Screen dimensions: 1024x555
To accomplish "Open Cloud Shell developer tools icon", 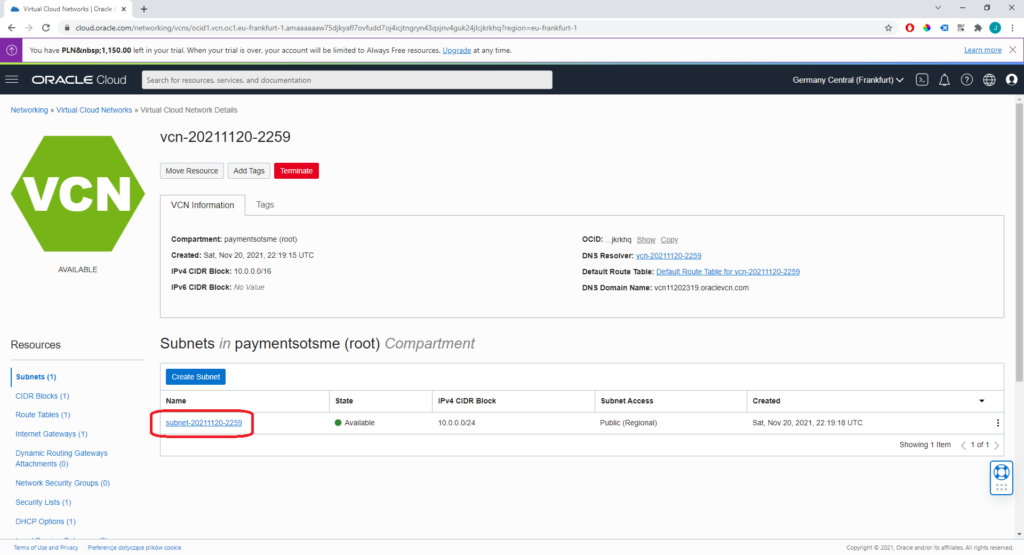I will (921, 80).
